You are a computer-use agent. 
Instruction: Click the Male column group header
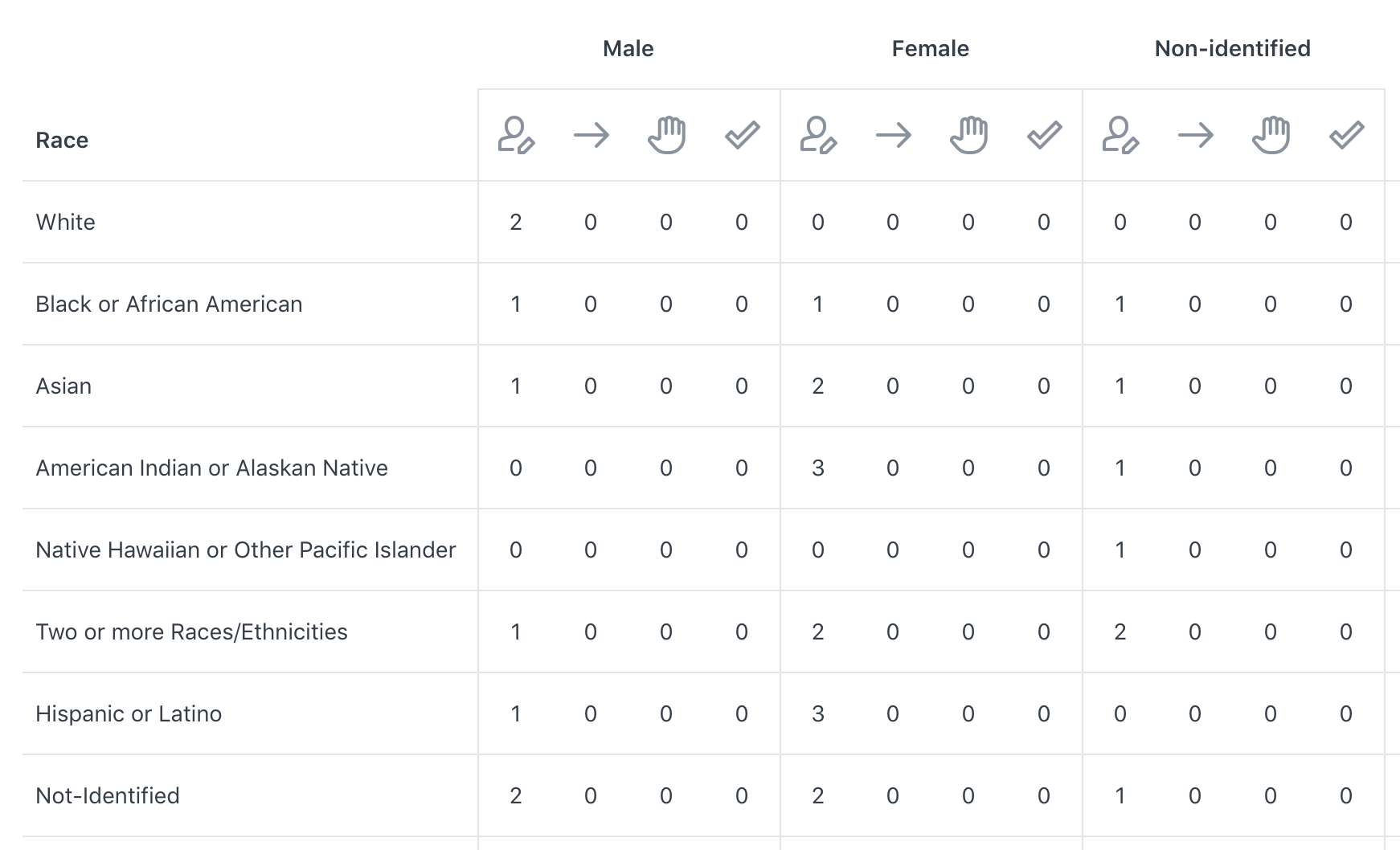pos(628,49)
